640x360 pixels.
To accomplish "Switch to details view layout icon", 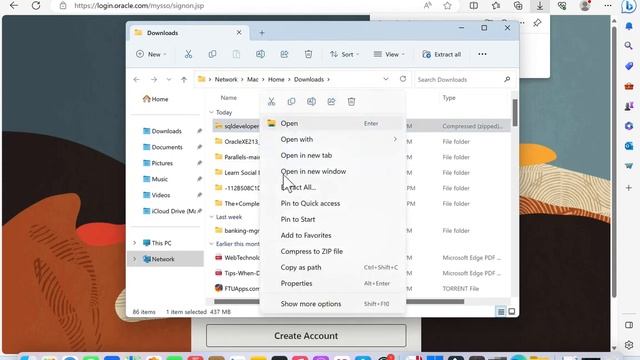I will click(x=501, y=312).
